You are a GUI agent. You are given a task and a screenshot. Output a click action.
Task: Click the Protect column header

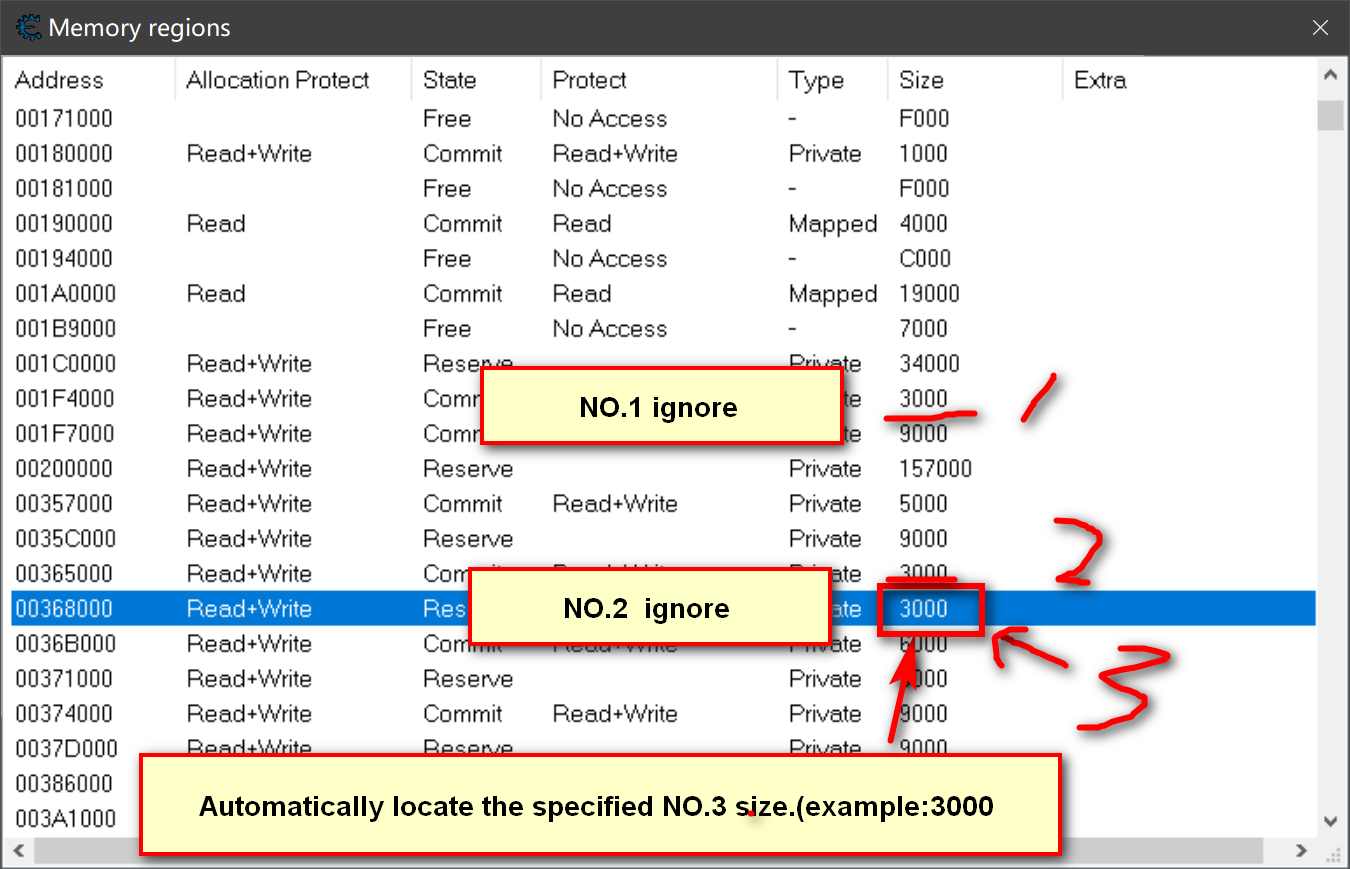coord(590,81)
